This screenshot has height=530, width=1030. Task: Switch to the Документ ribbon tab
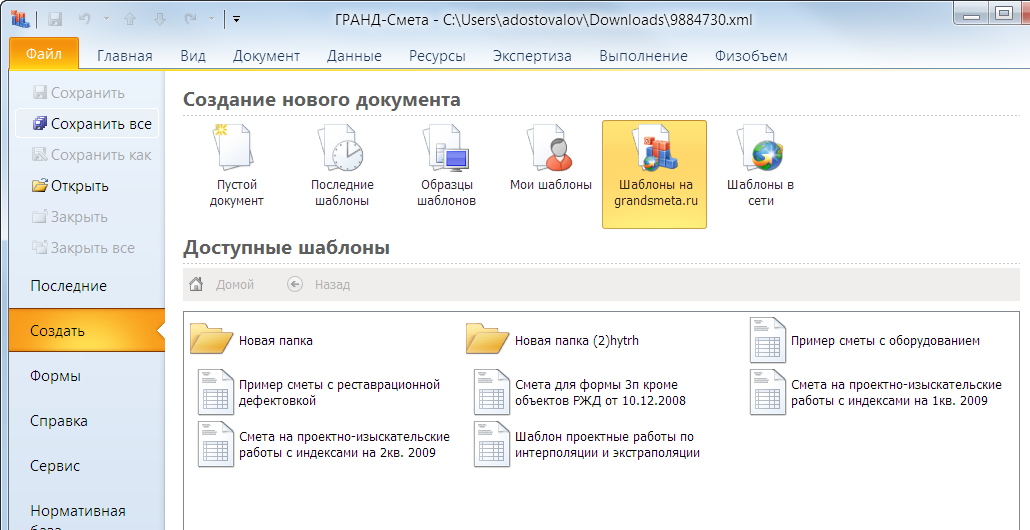click(x=266, y=56)
